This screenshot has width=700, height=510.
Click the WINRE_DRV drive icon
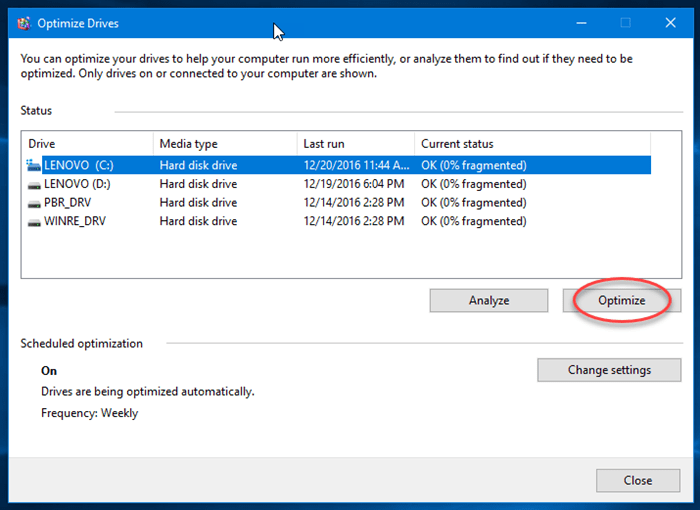(34, 221)
